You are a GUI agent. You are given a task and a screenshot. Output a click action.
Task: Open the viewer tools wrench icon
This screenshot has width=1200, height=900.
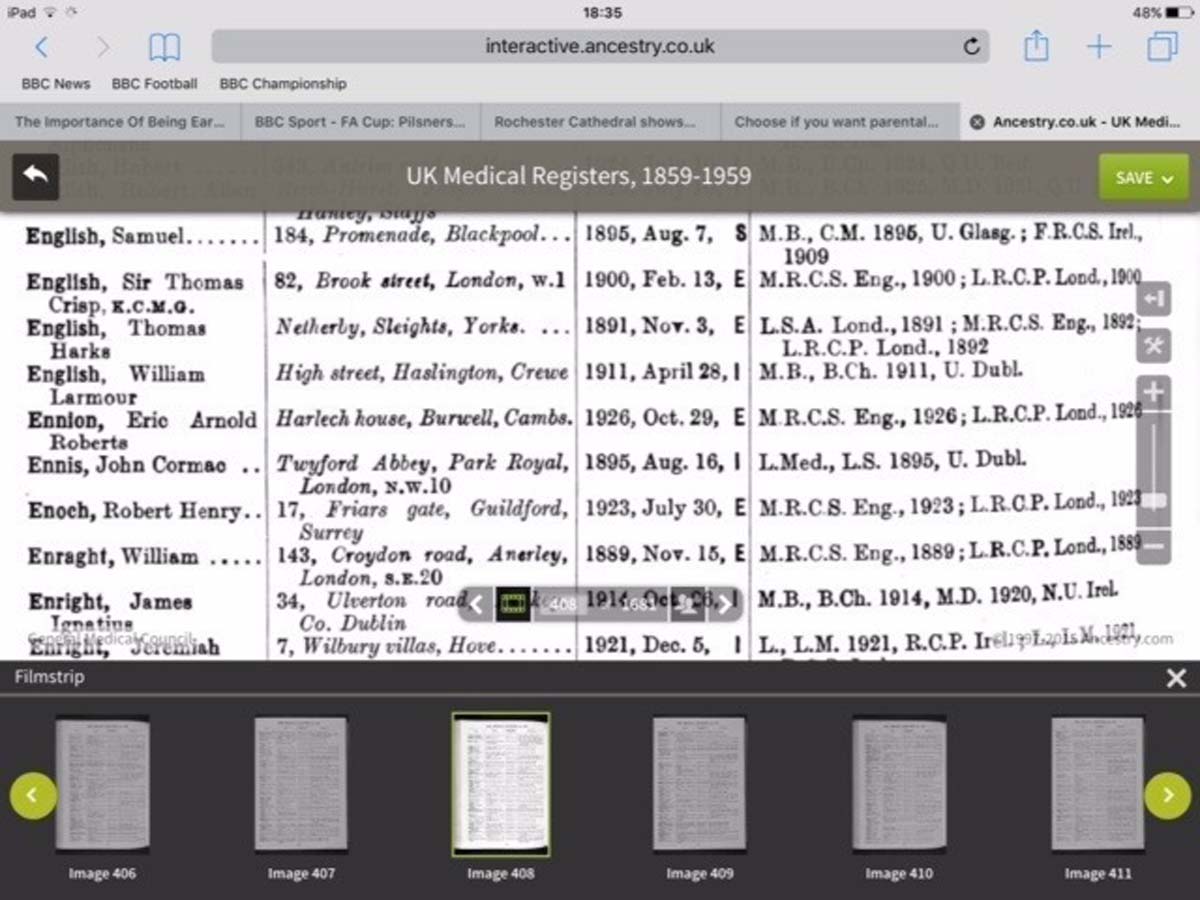(1153, 345)
